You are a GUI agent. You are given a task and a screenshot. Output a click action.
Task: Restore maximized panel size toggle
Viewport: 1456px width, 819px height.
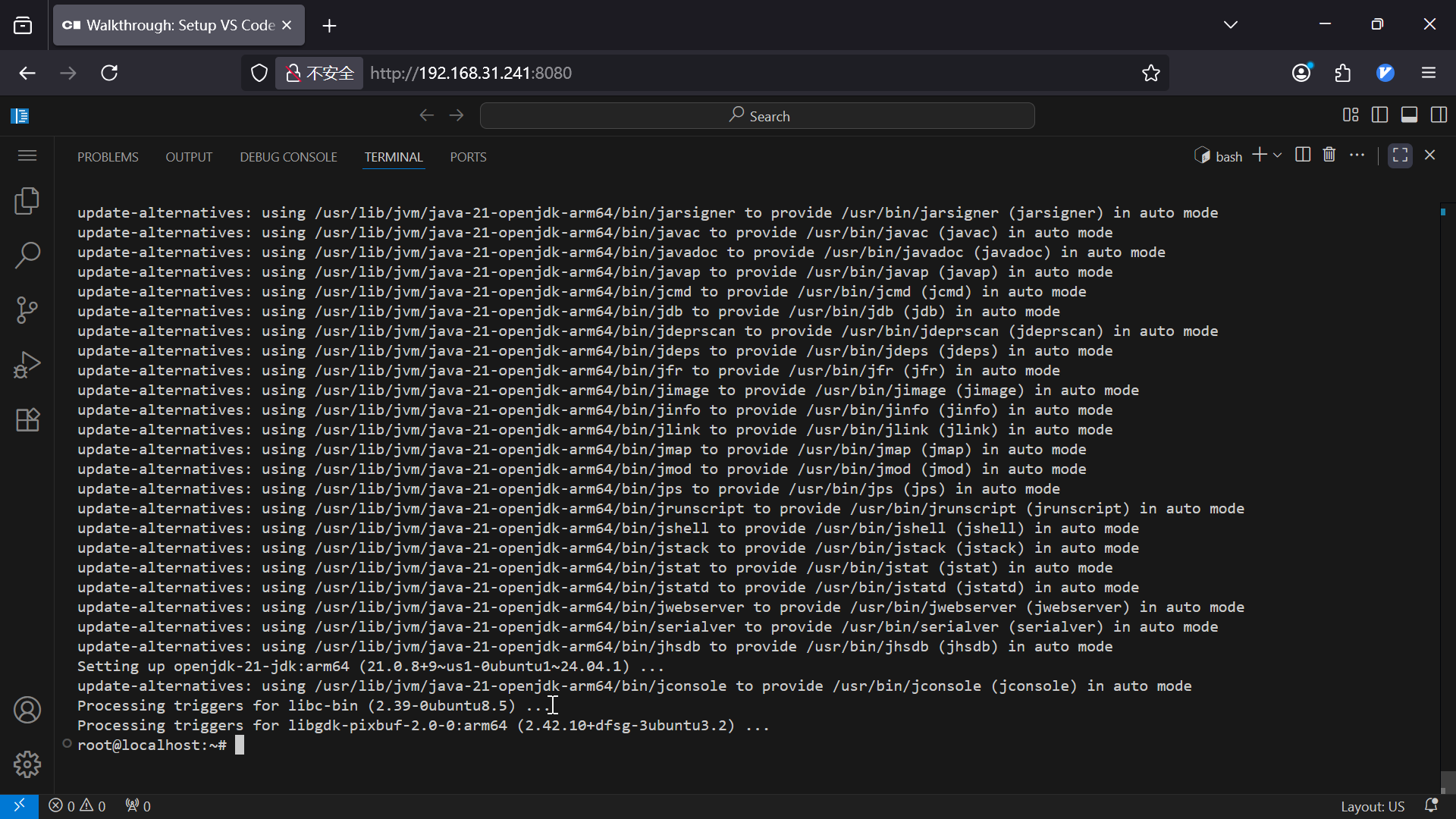(1400, 155)
